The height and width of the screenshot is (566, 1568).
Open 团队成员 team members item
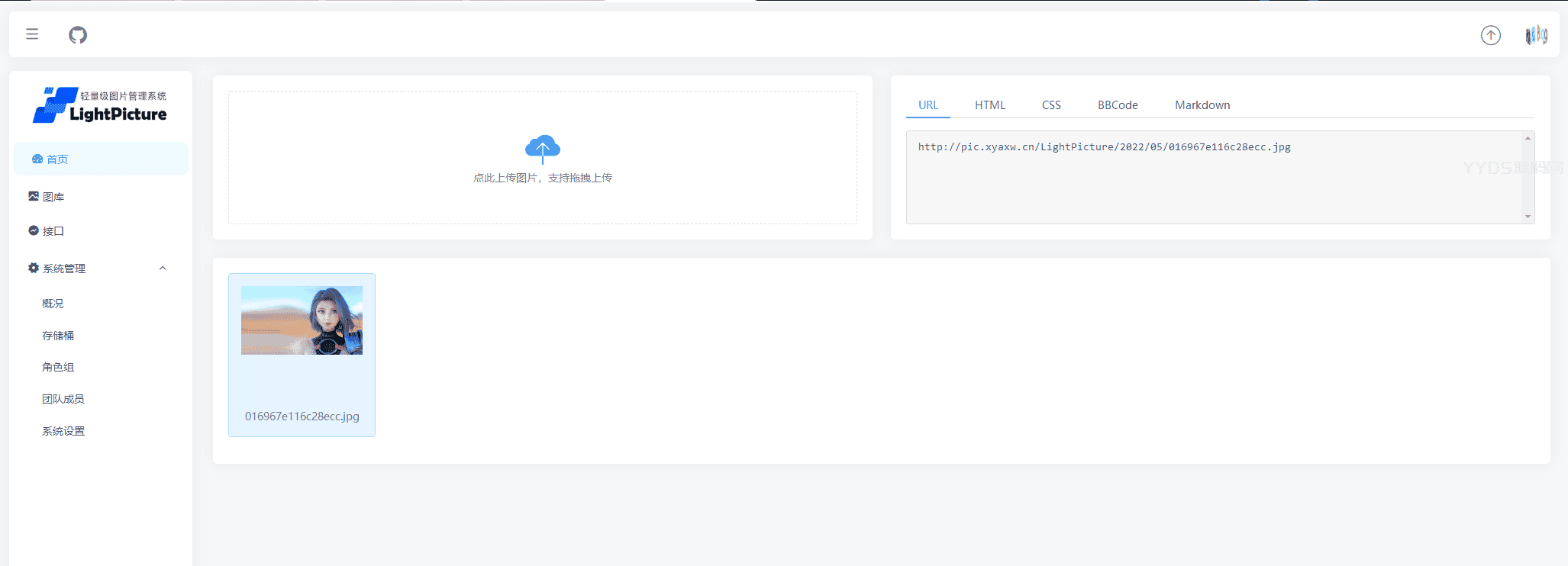coord(63,399)
